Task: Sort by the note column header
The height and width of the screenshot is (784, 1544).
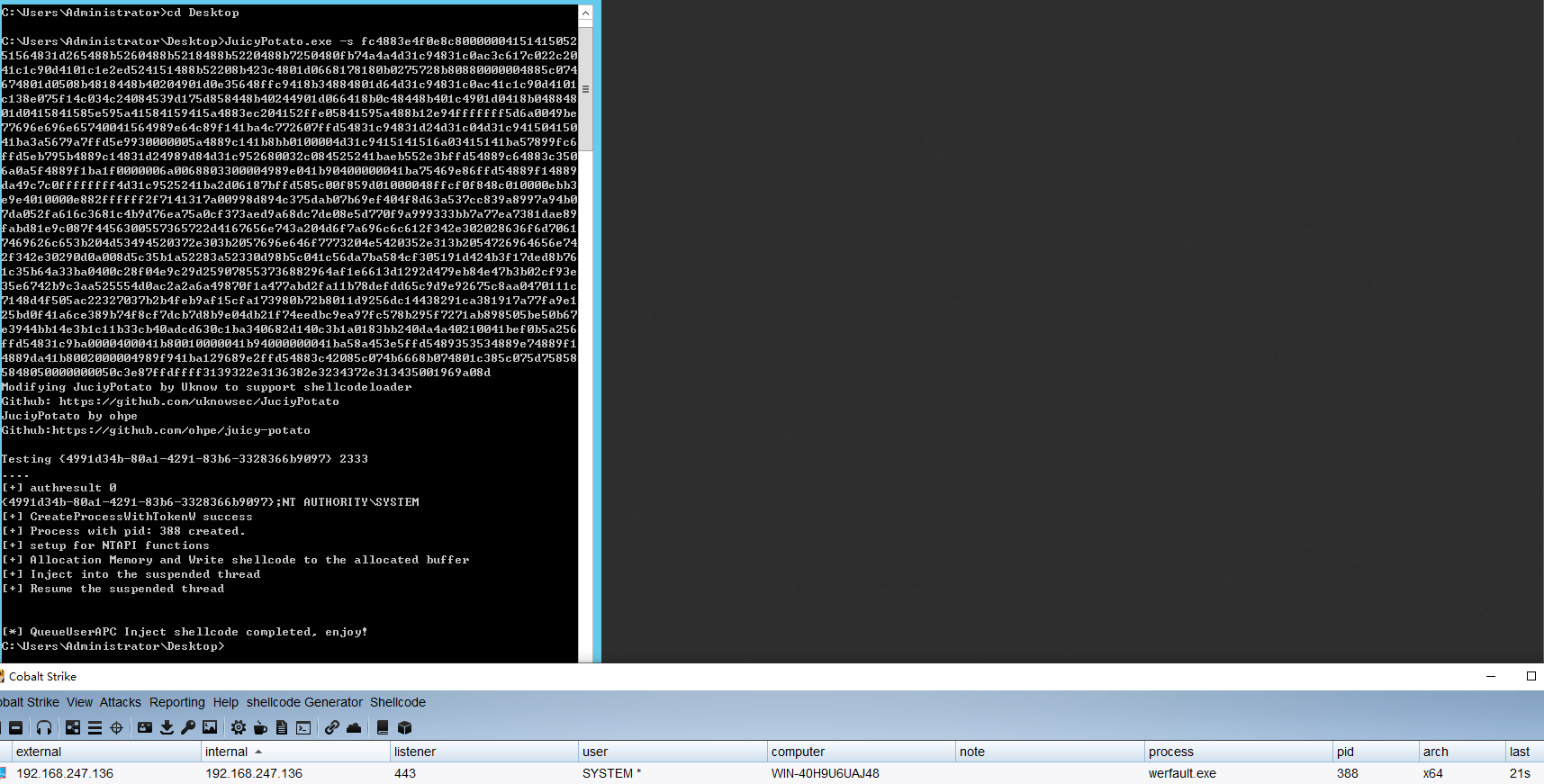Action: pyautogui.click(x=1050, y=752)
